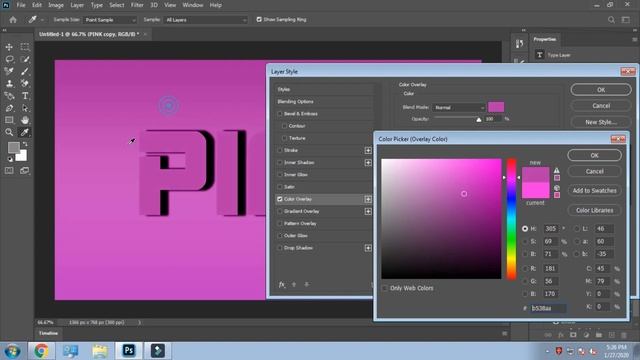Select the Rectangle shape tool
The image size is (640, 360).
[9, 120]
